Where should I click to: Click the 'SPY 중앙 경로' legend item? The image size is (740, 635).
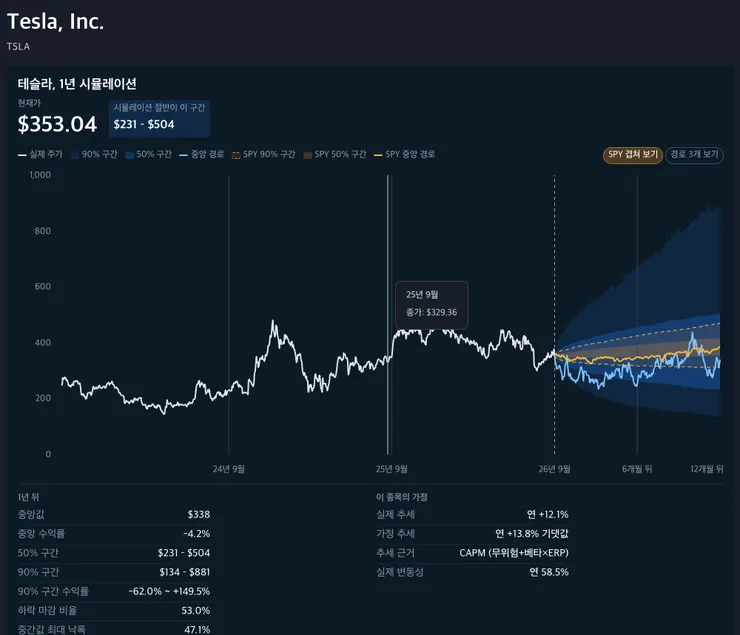coord(404,154)
